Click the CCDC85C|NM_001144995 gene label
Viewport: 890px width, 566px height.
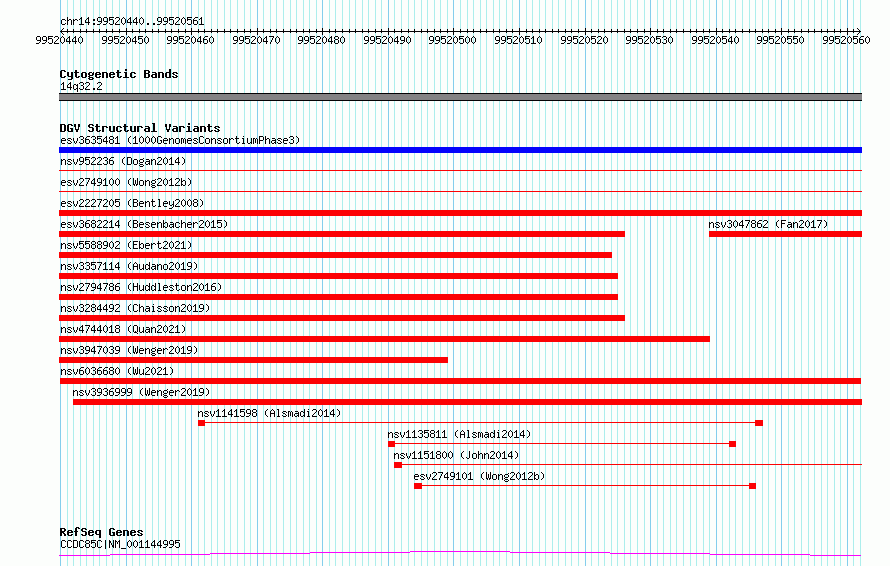coord(120,544)
